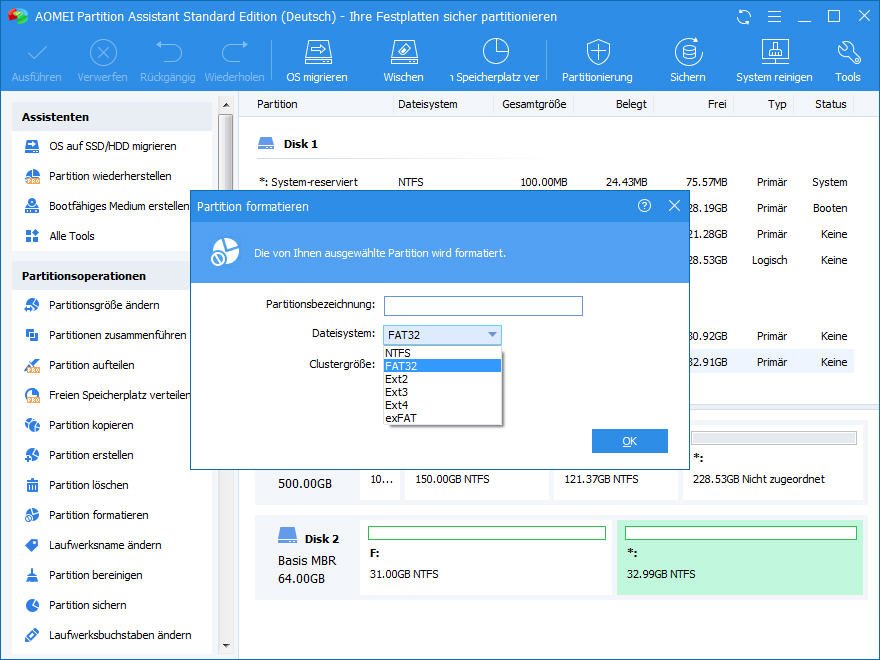Open the hamburger menu in the title bar

tap(774, 17)
